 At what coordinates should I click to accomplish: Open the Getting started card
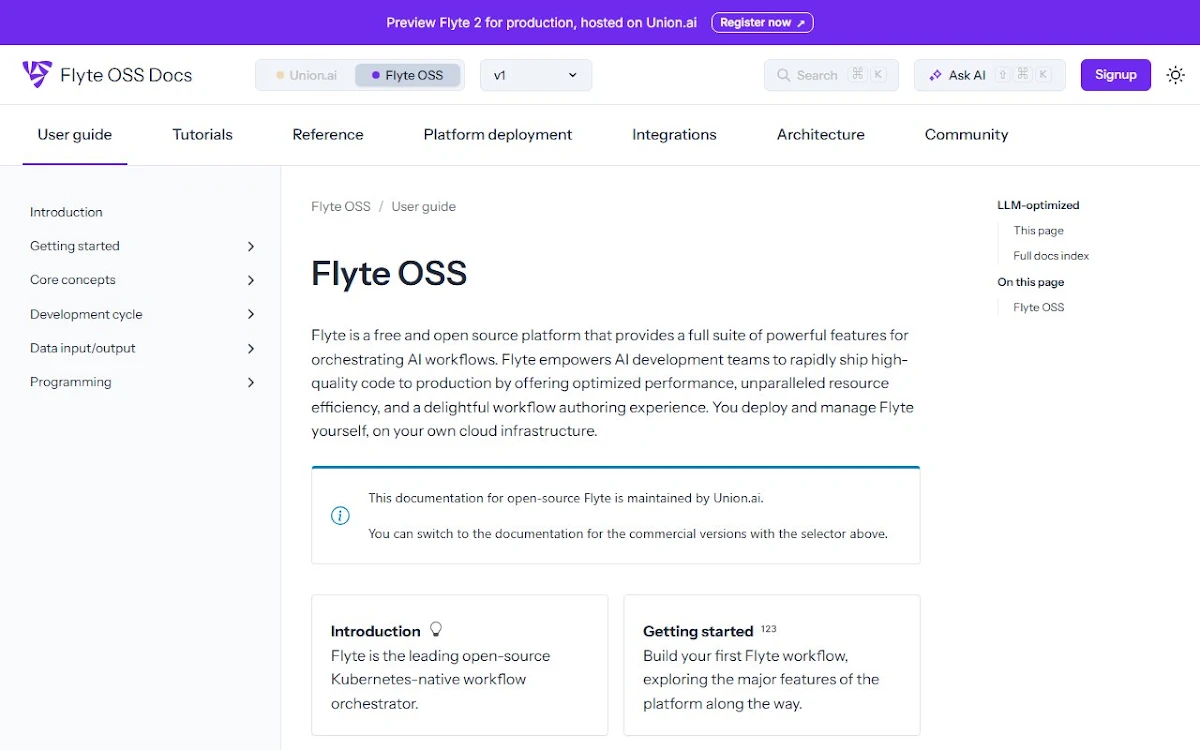771,665
